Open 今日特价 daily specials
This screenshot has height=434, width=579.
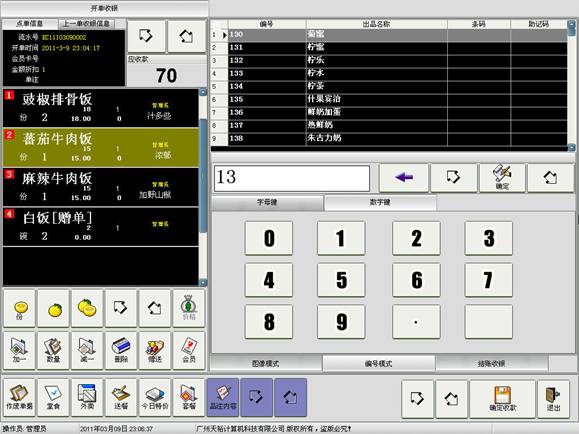[x=155, y=397]
